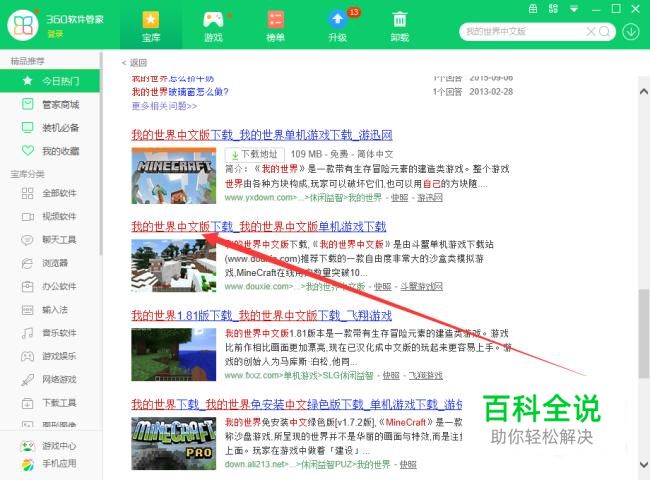Click 更多相关问题>> link
The width and height of the screenshot is (650, 480).
click(164, 106)
